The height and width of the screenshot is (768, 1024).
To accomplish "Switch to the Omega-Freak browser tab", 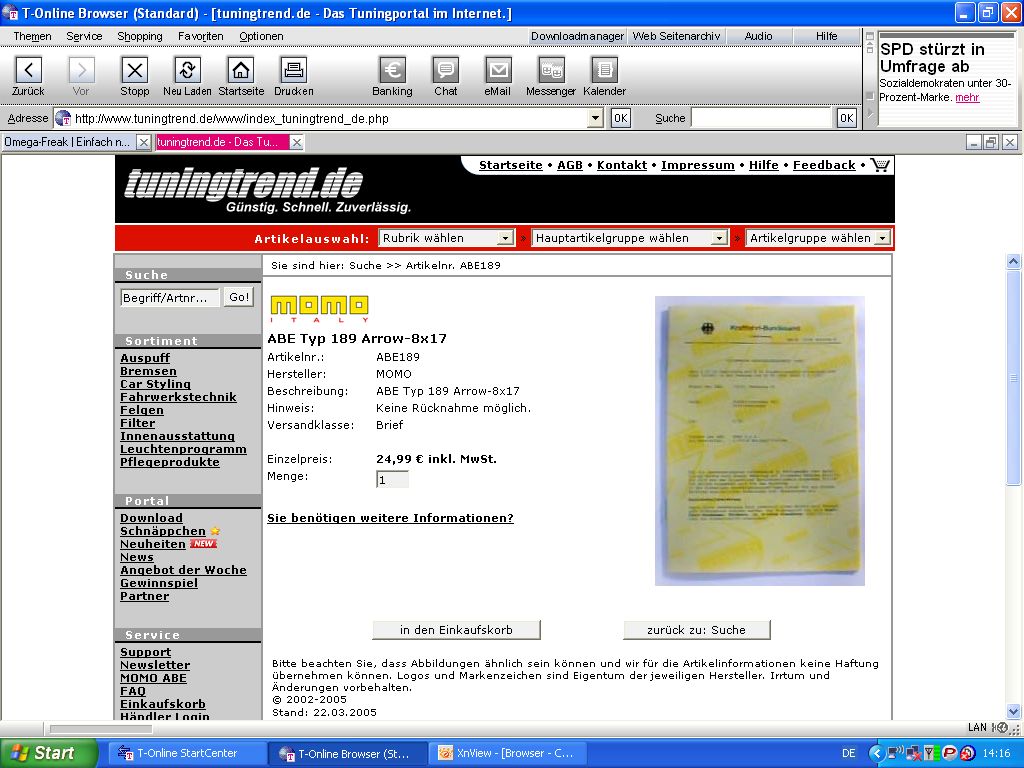I will (68, 142).
